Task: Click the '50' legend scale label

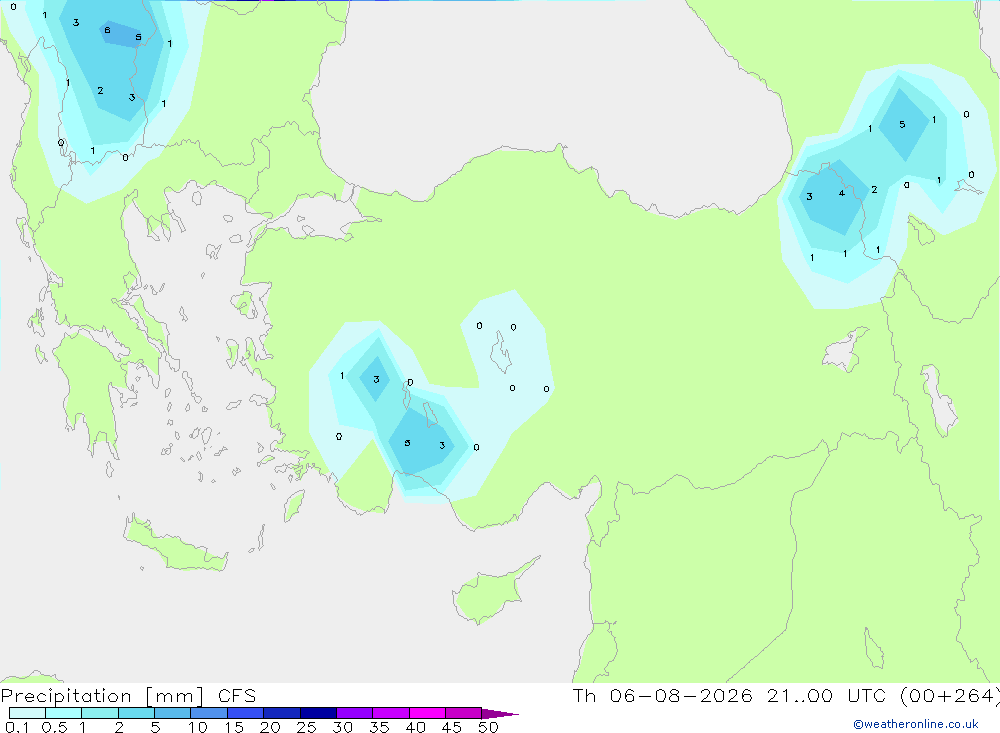Action: pos(488,727)
